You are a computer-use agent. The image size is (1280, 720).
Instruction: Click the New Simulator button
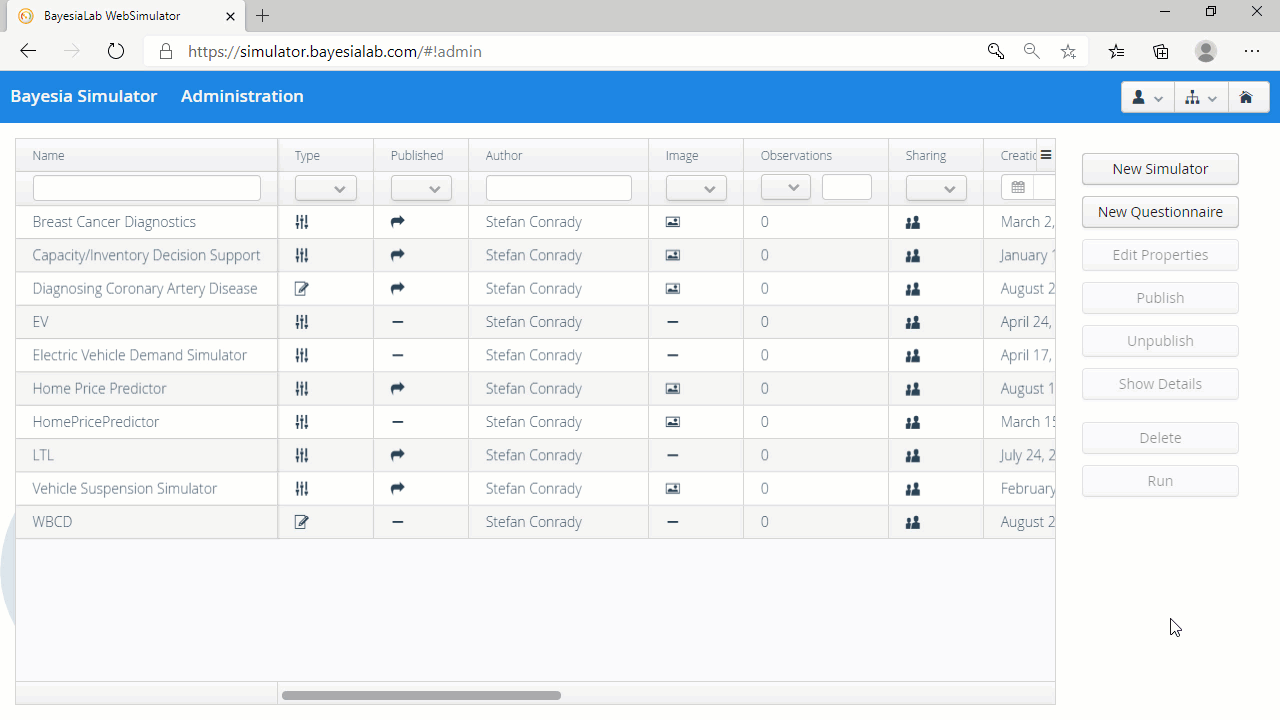tap(1160, 169)
